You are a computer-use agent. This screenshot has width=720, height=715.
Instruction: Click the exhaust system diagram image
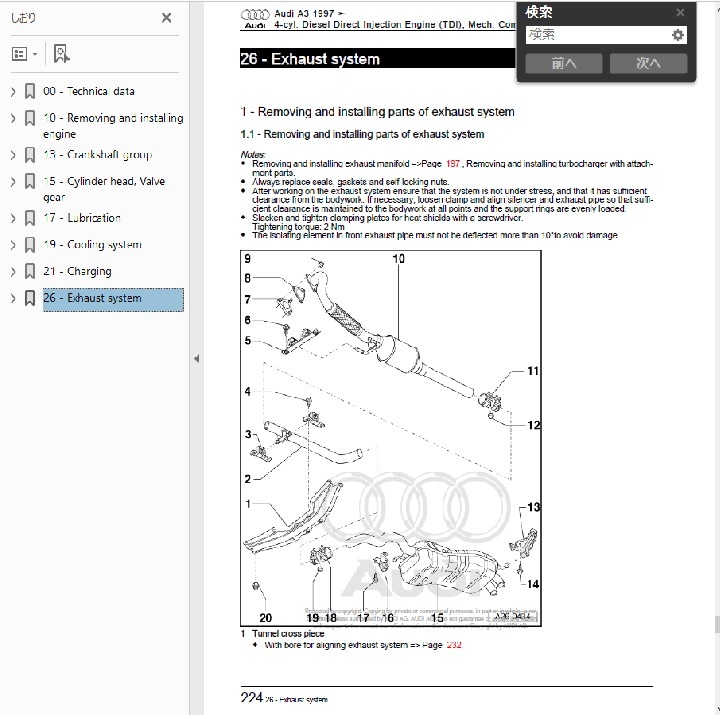(391, 438)
